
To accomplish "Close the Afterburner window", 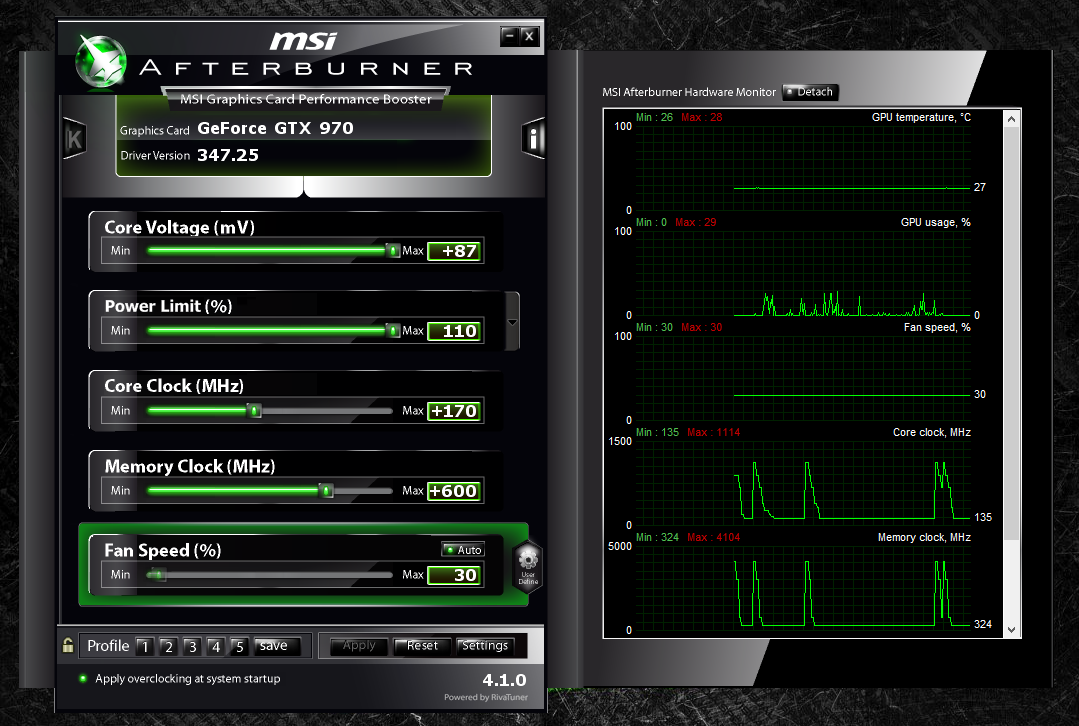I will pos(528,36).
